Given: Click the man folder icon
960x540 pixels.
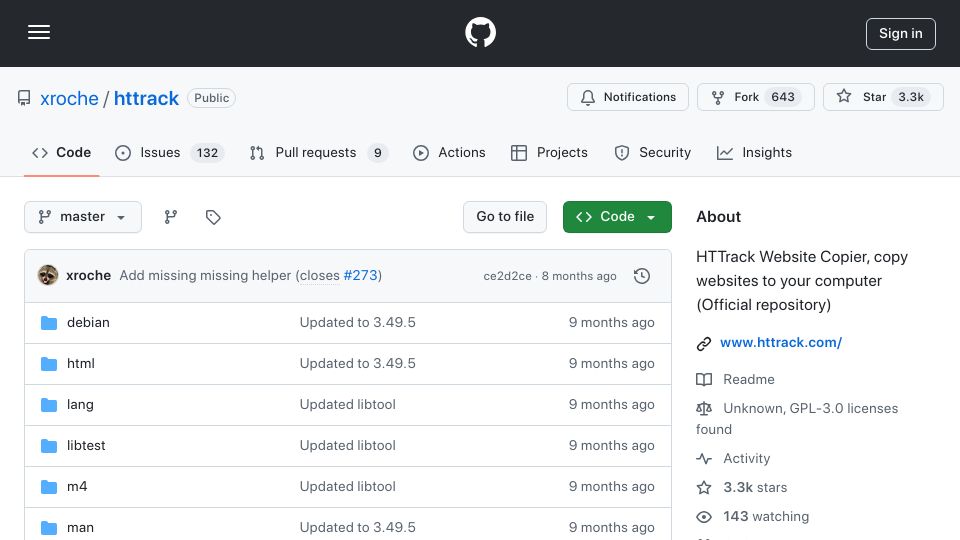Looking at the screenshot, I should [49, 528].
